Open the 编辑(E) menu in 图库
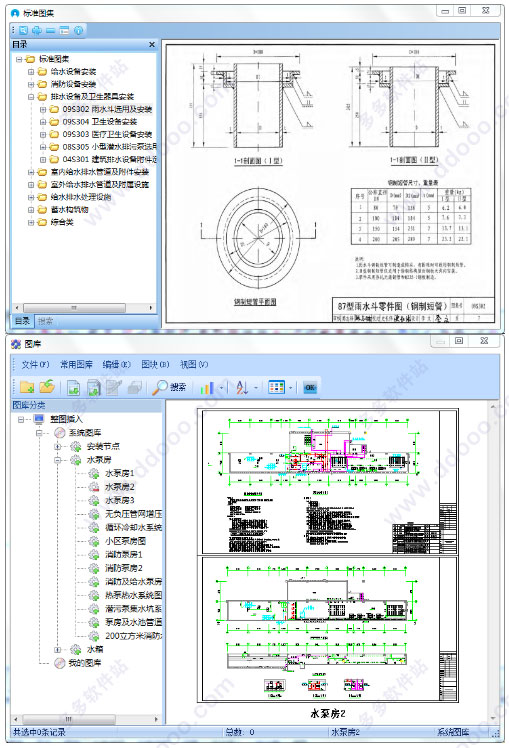 [x=116, y=364]
